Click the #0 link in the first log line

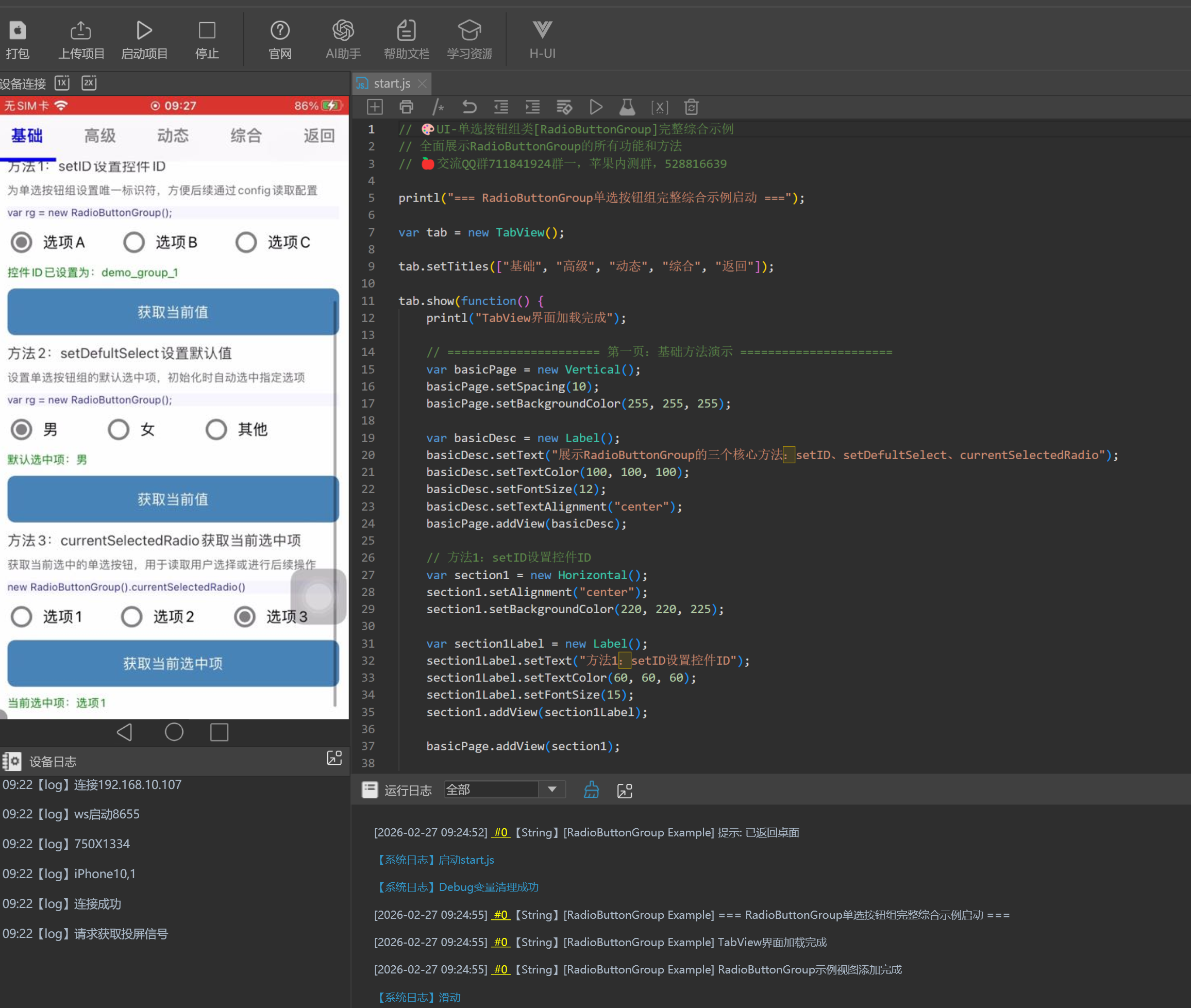tap(500, 833)
